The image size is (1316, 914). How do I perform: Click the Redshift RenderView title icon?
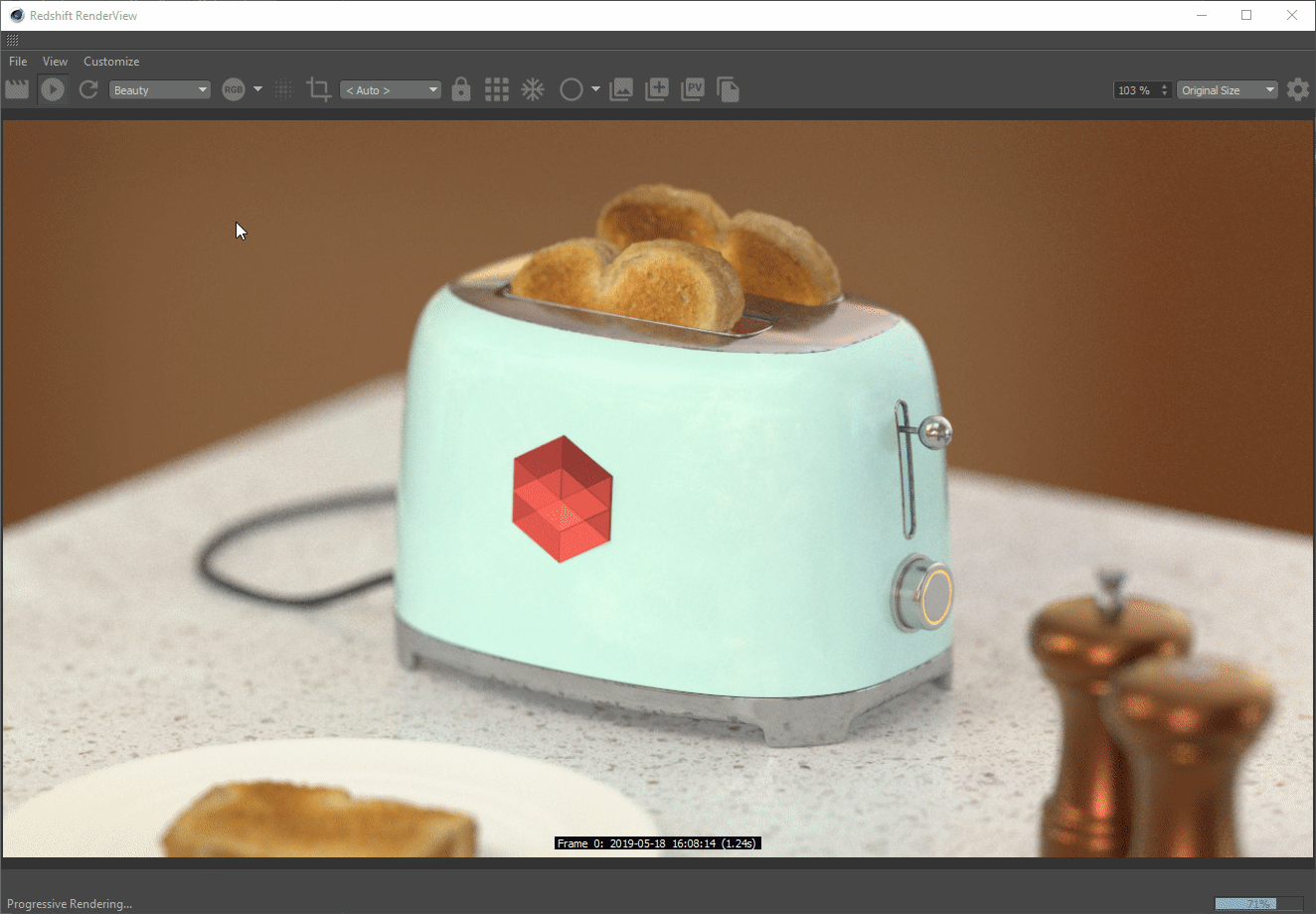[17, 15]
